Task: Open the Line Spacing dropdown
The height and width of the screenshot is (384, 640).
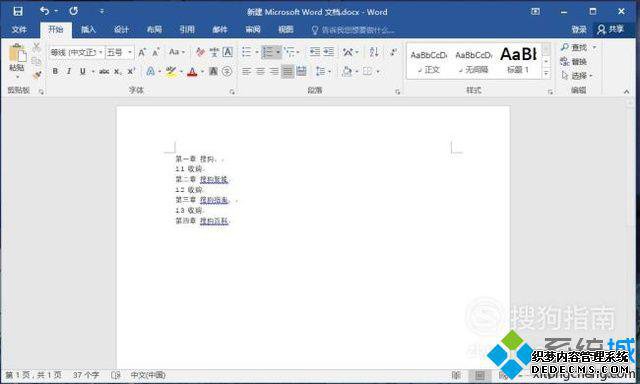Action: click(323, 71)
